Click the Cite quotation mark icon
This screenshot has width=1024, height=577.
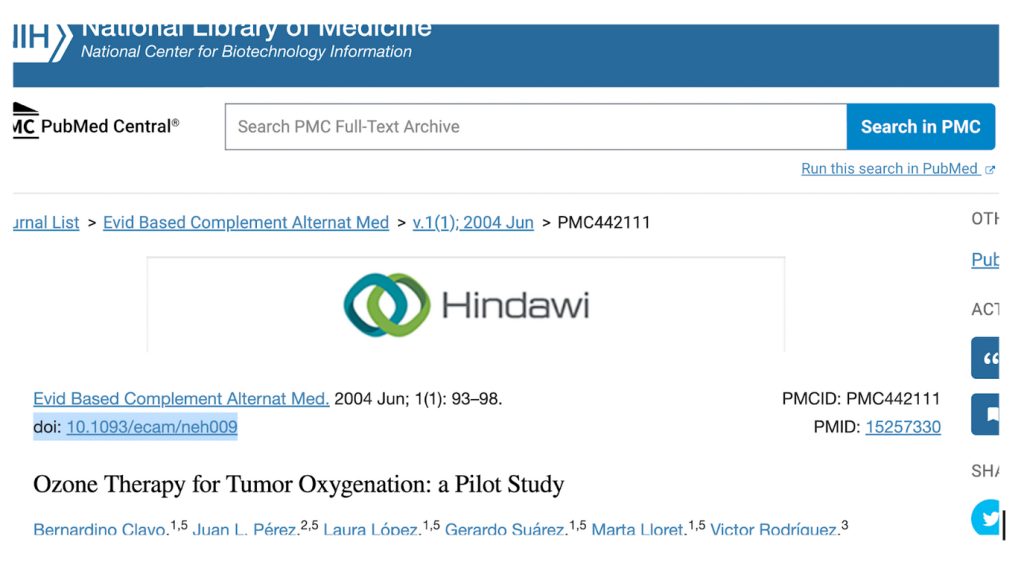click(986, 358)
